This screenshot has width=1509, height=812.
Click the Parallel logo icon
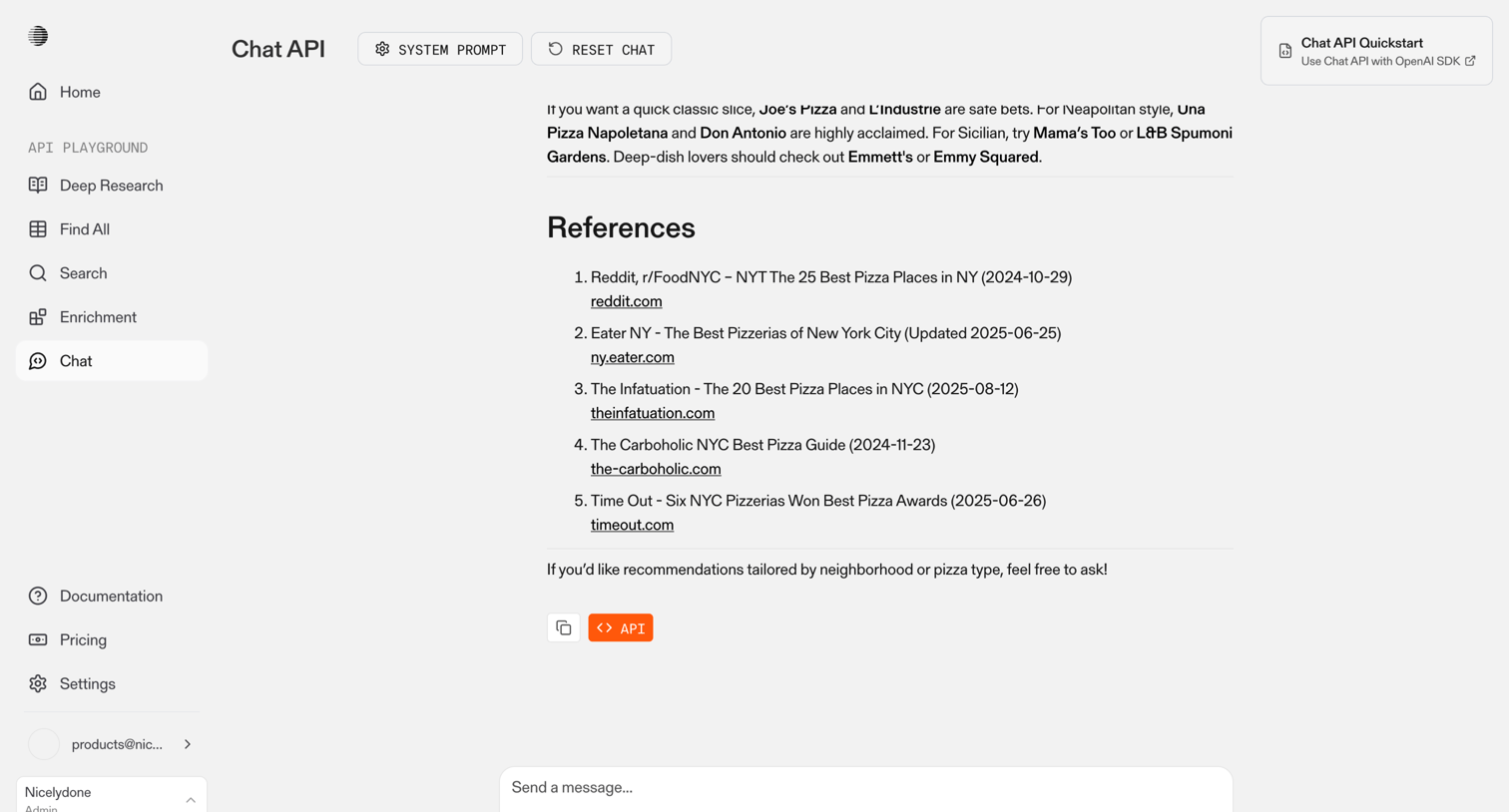coord(38,36)
